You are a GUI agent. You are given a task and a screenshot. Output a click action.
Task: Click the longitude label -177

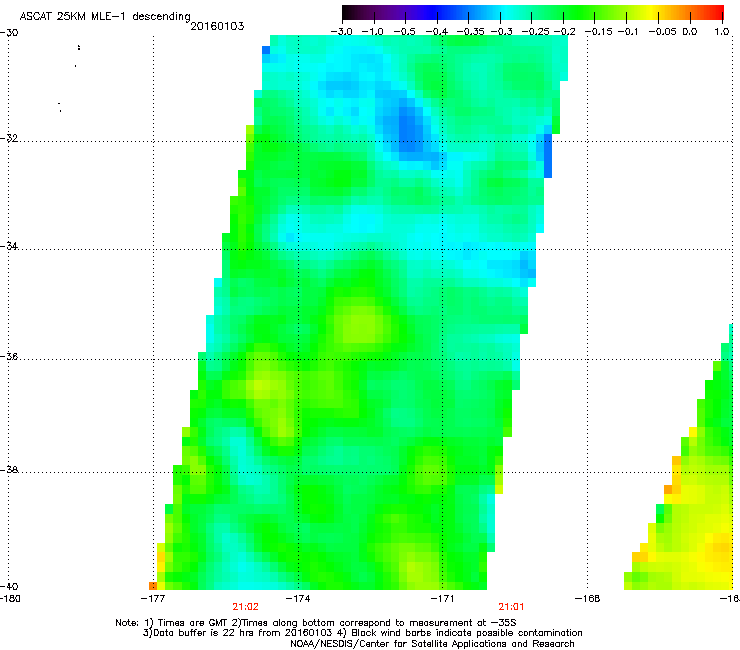153,599
